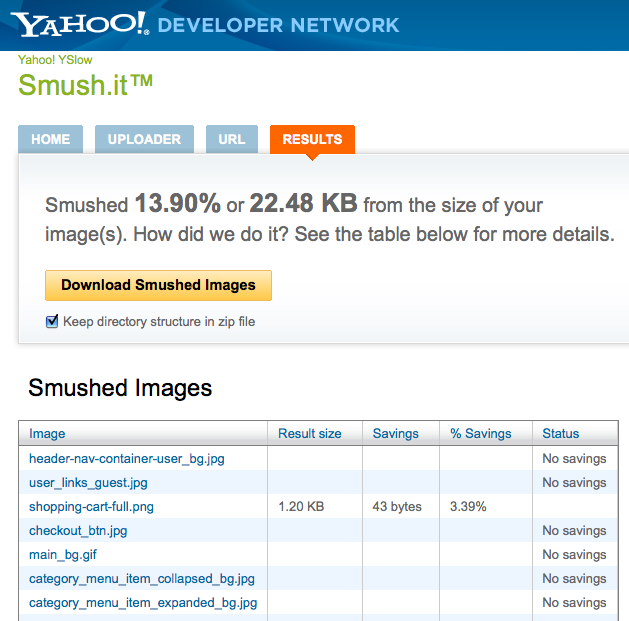Open the Developer Network header link
This screenshot has width=629, height=621.
278,25
